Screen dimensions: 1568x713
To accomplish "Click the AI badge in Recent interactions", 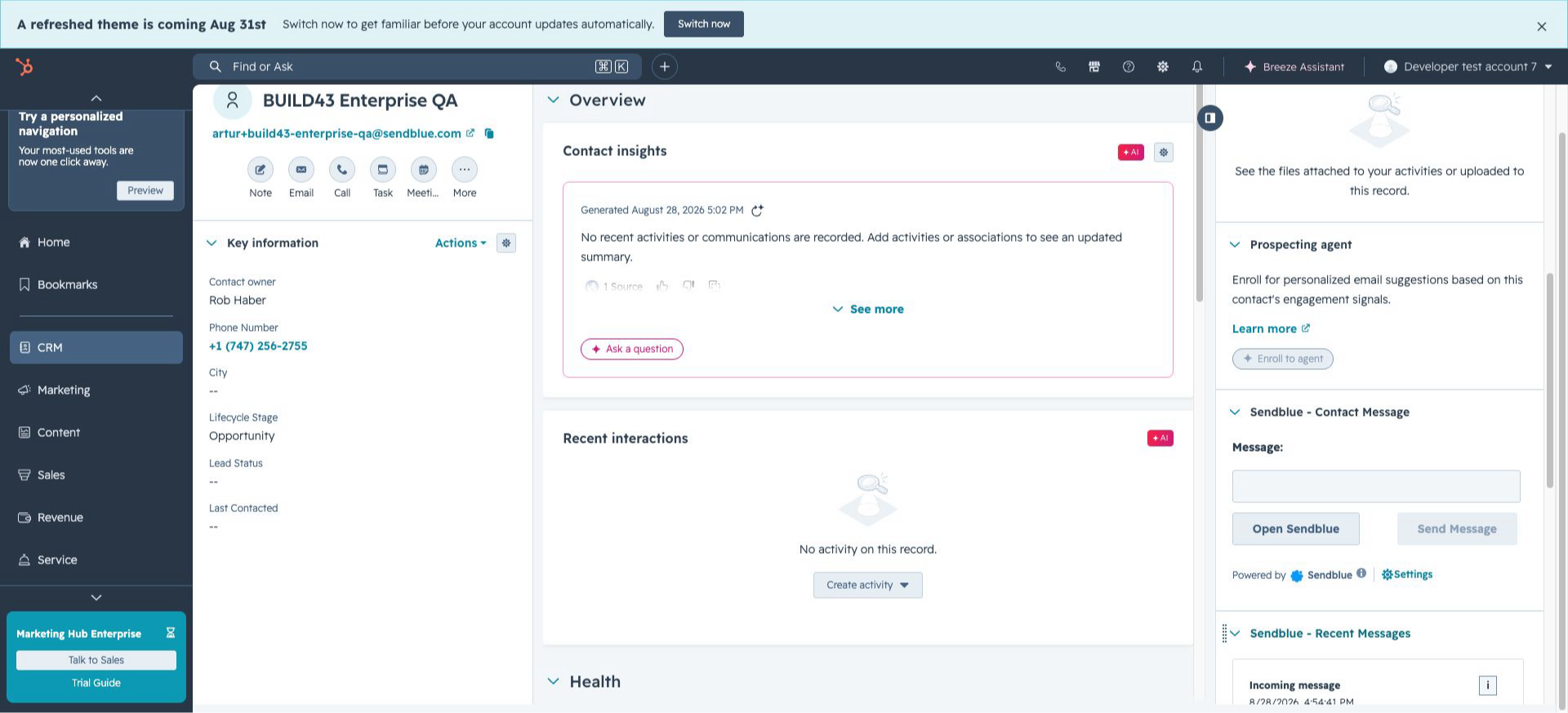I will click(1160, 439).
